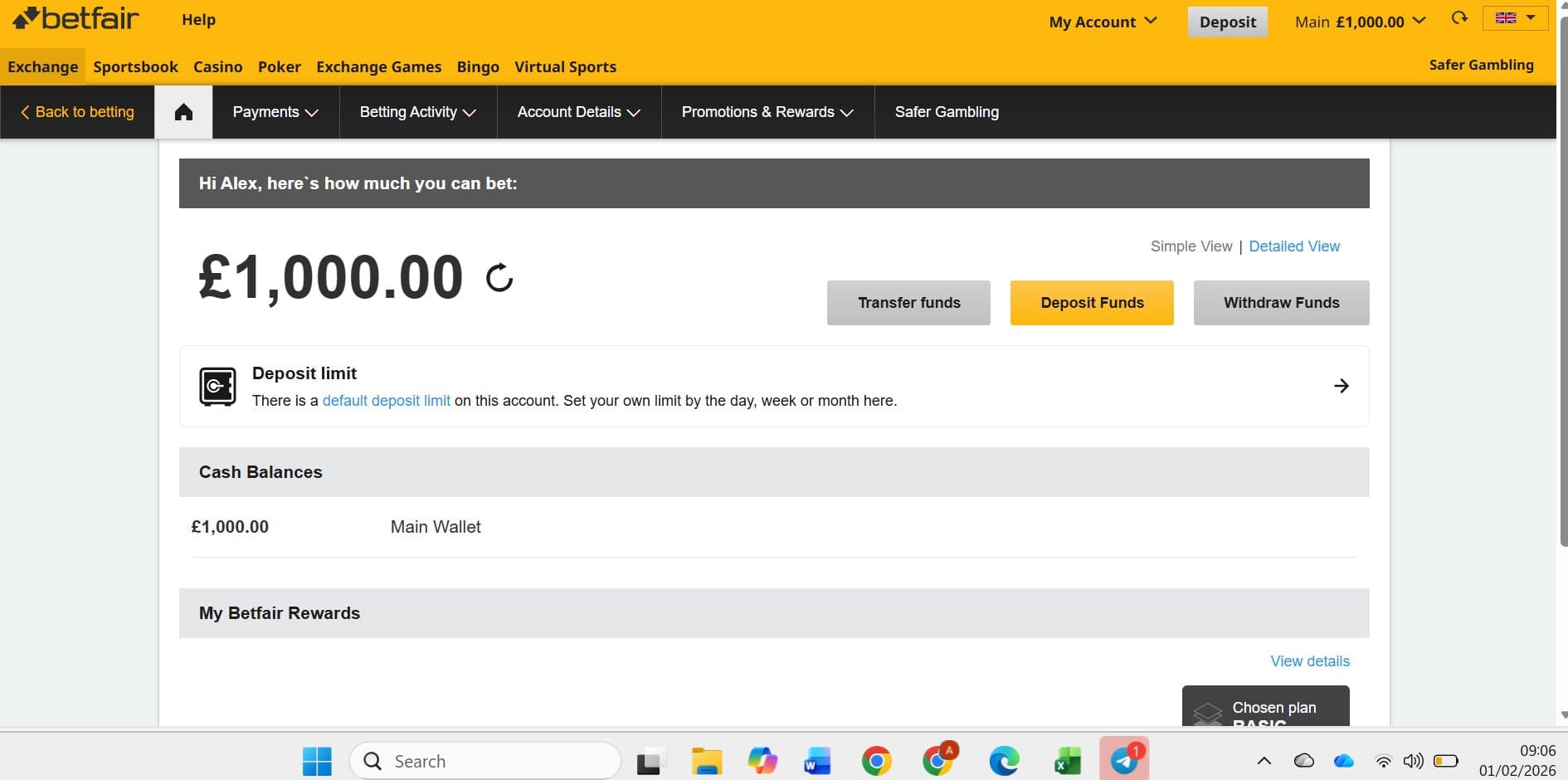
Task: Open the default deposit limit link
Action: click(386, 401)
